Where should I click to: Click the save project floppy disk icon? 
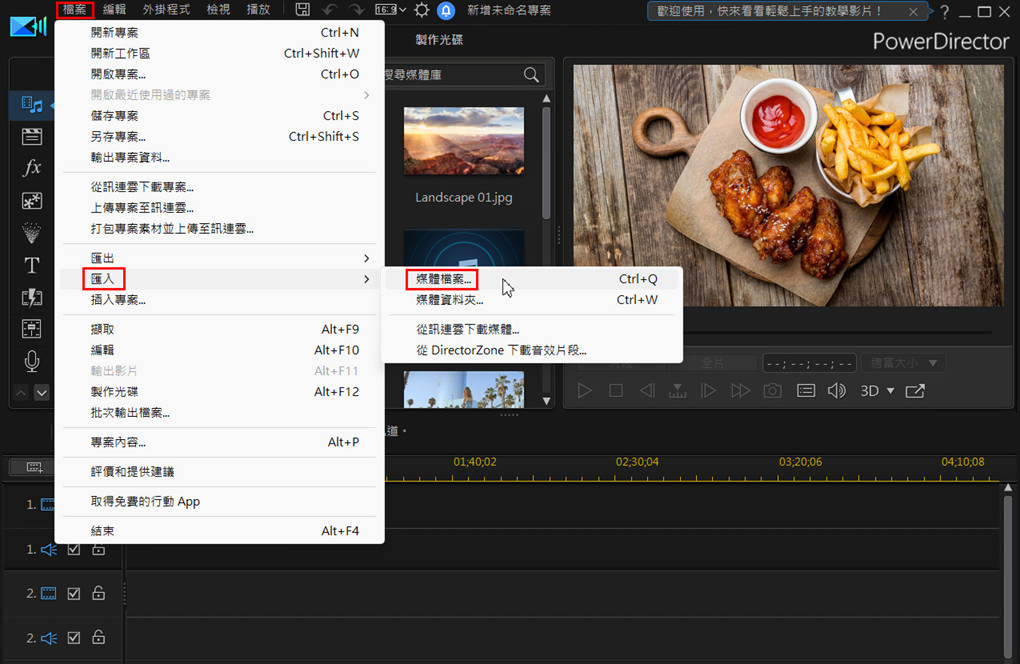click(302, 10)
